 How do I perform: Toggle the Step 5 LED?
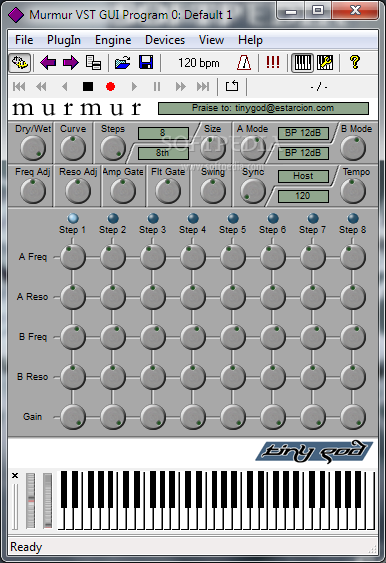coord(233,218)
